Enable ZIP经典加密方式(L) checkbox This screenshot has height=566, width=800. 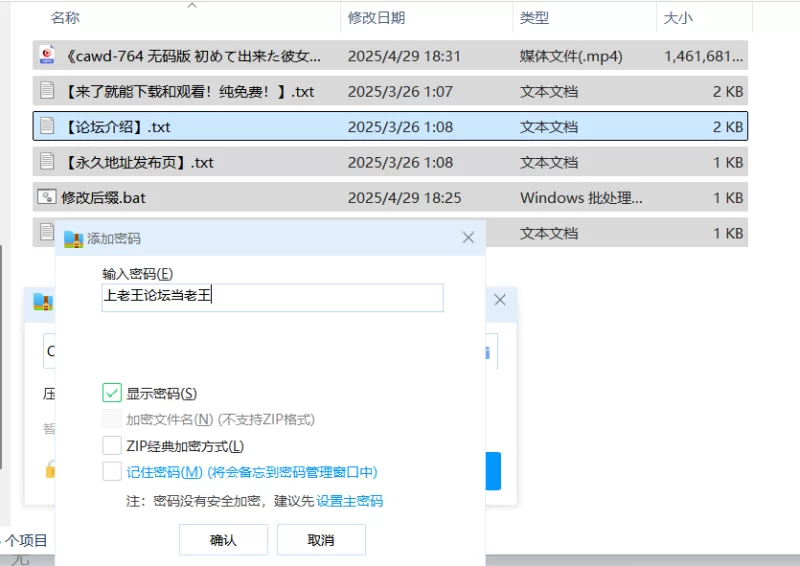tap(112, 446)
